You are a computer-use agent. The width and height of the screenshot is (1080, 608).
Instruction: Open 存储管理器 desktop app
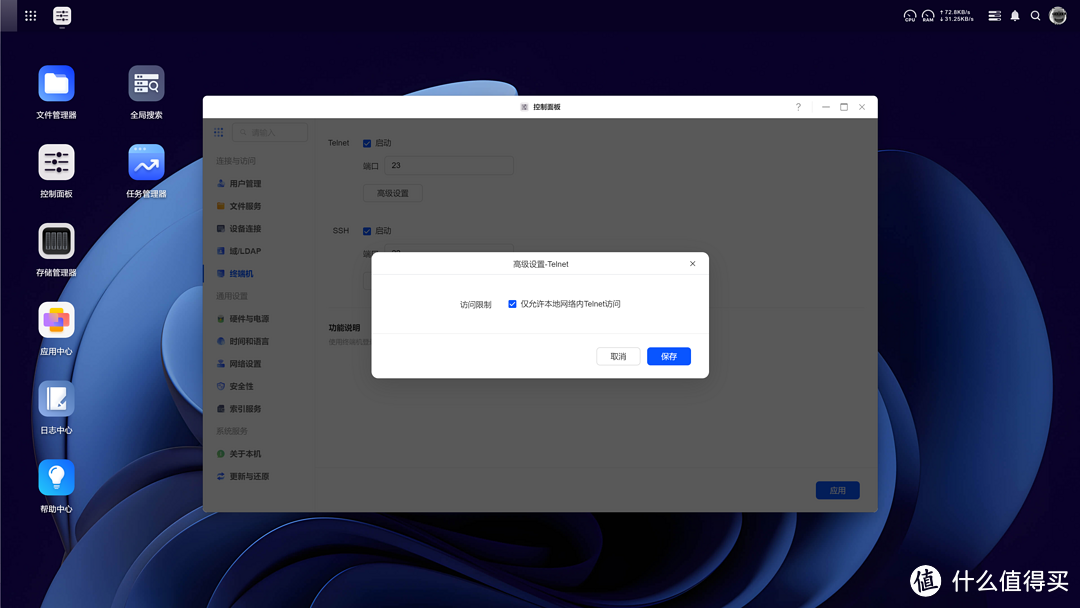(56, 242)
